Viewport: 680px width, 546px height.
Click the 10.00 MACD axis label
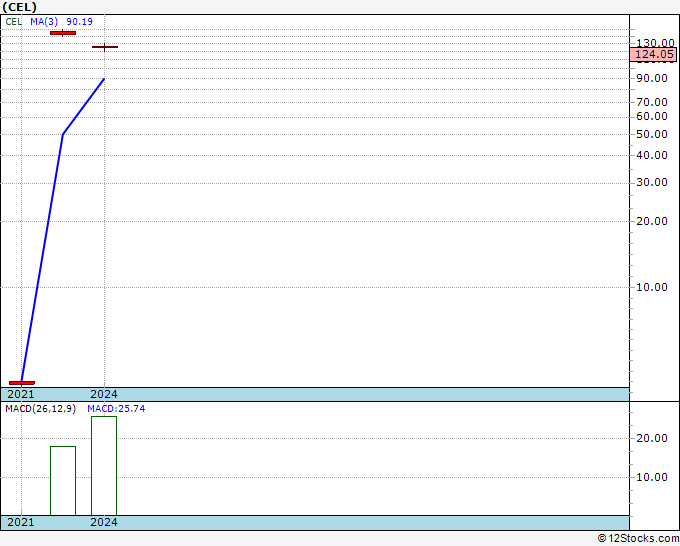point(652,477)
